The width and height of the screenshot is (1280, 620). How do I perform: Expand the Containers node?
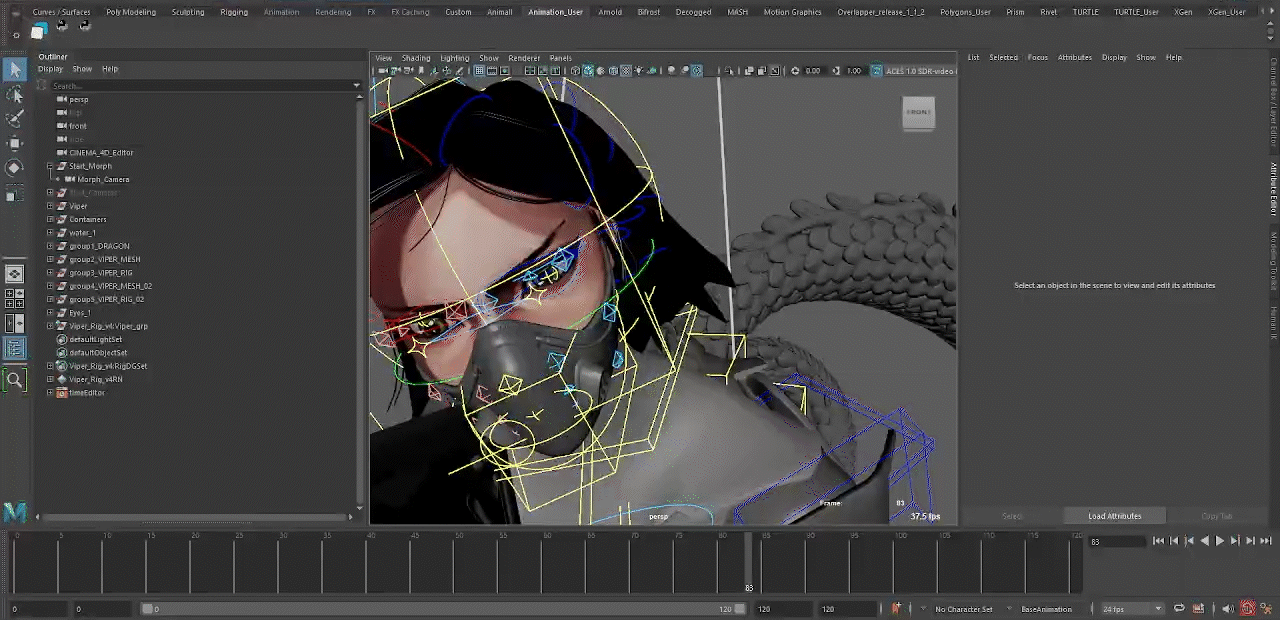[x=50, y=219]
